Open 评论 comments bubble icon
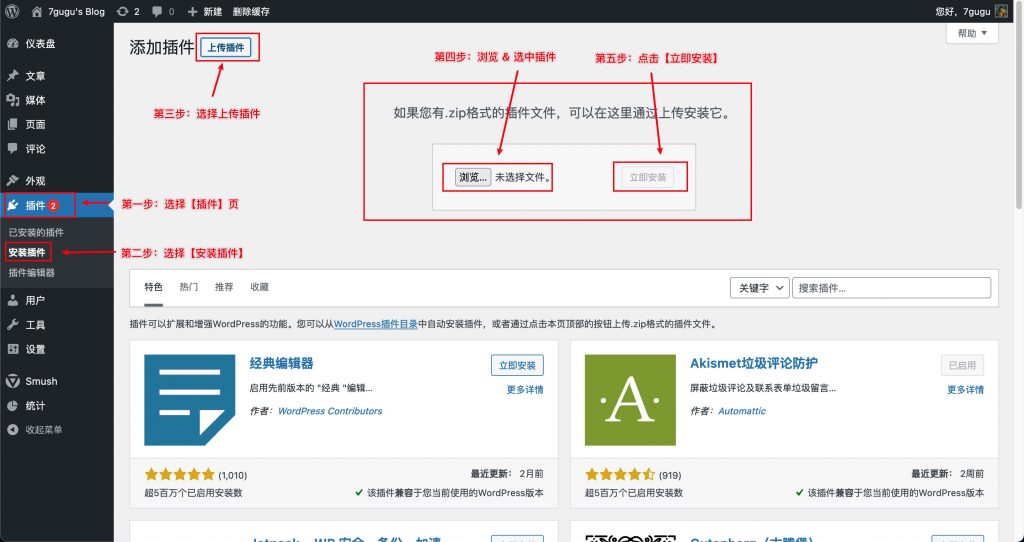 click(x=12, y=149)
